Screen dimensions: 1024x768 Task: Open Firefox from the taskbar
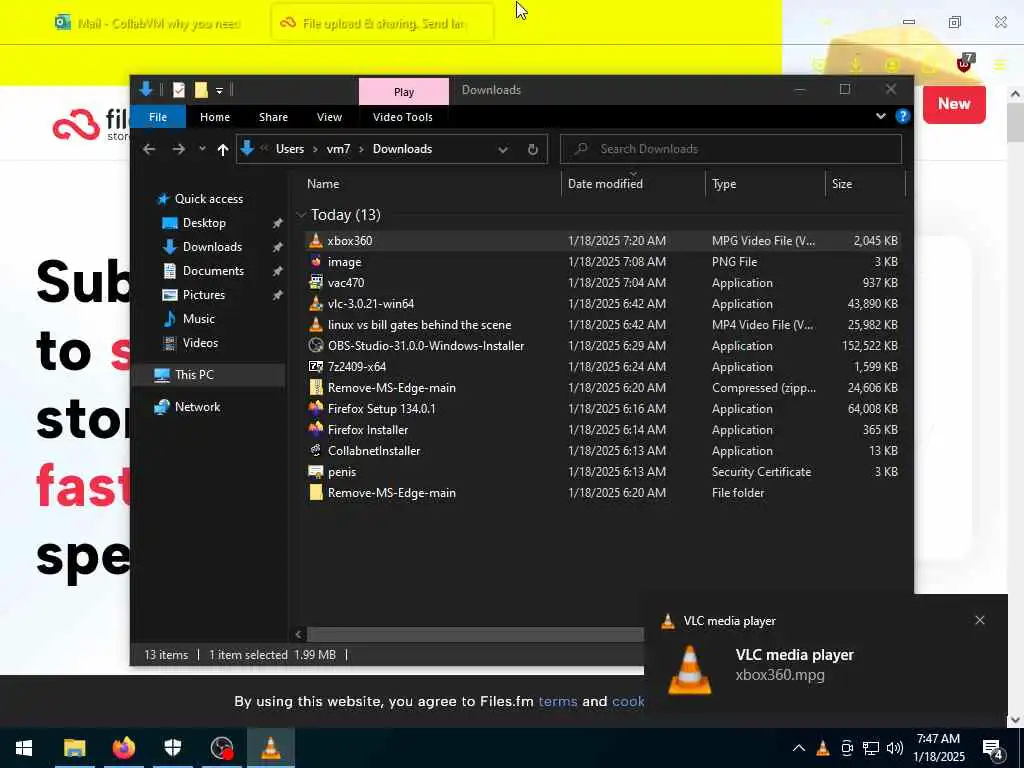tap(123, 748)
